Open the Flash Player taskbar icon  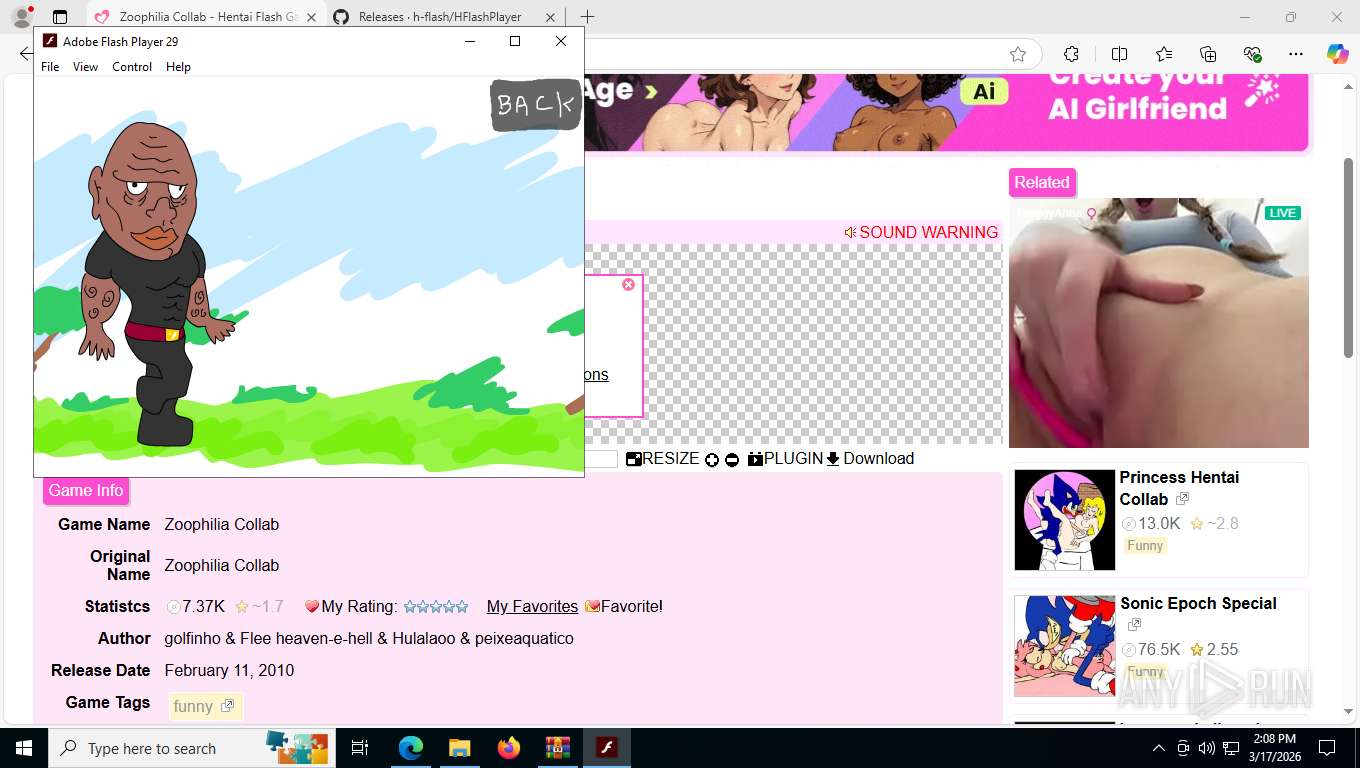(x=606, y=748)
